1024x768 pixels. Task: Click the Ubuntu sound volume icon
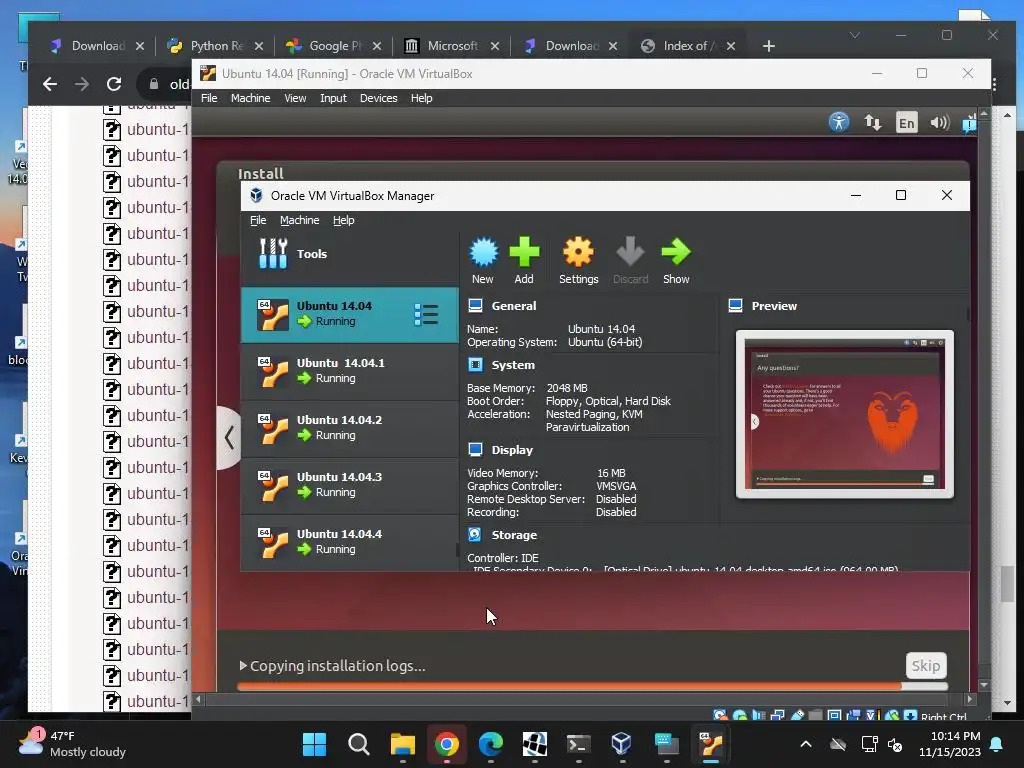pyautogui.click(x=939, y=122)
